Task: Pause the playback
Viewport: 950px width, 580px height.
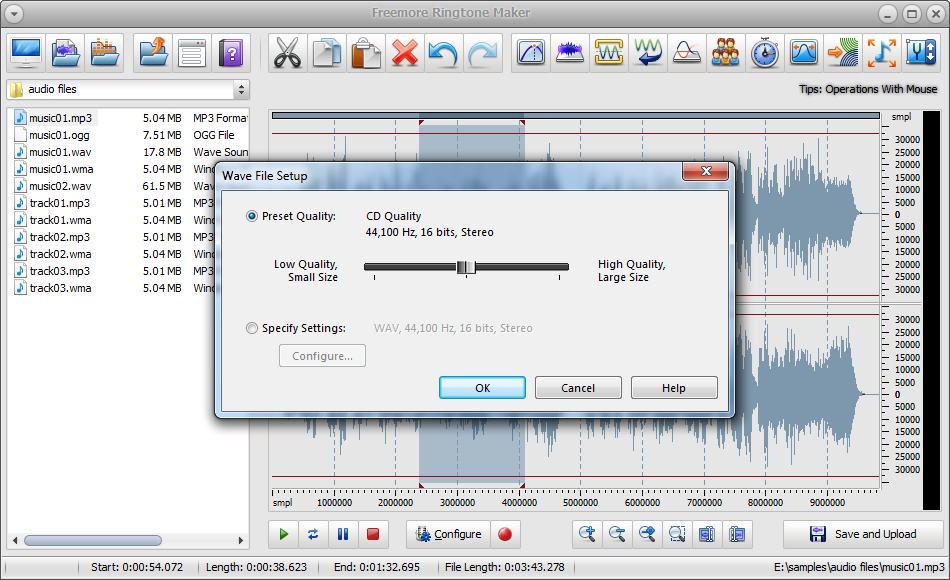Action: pos(343,534)
